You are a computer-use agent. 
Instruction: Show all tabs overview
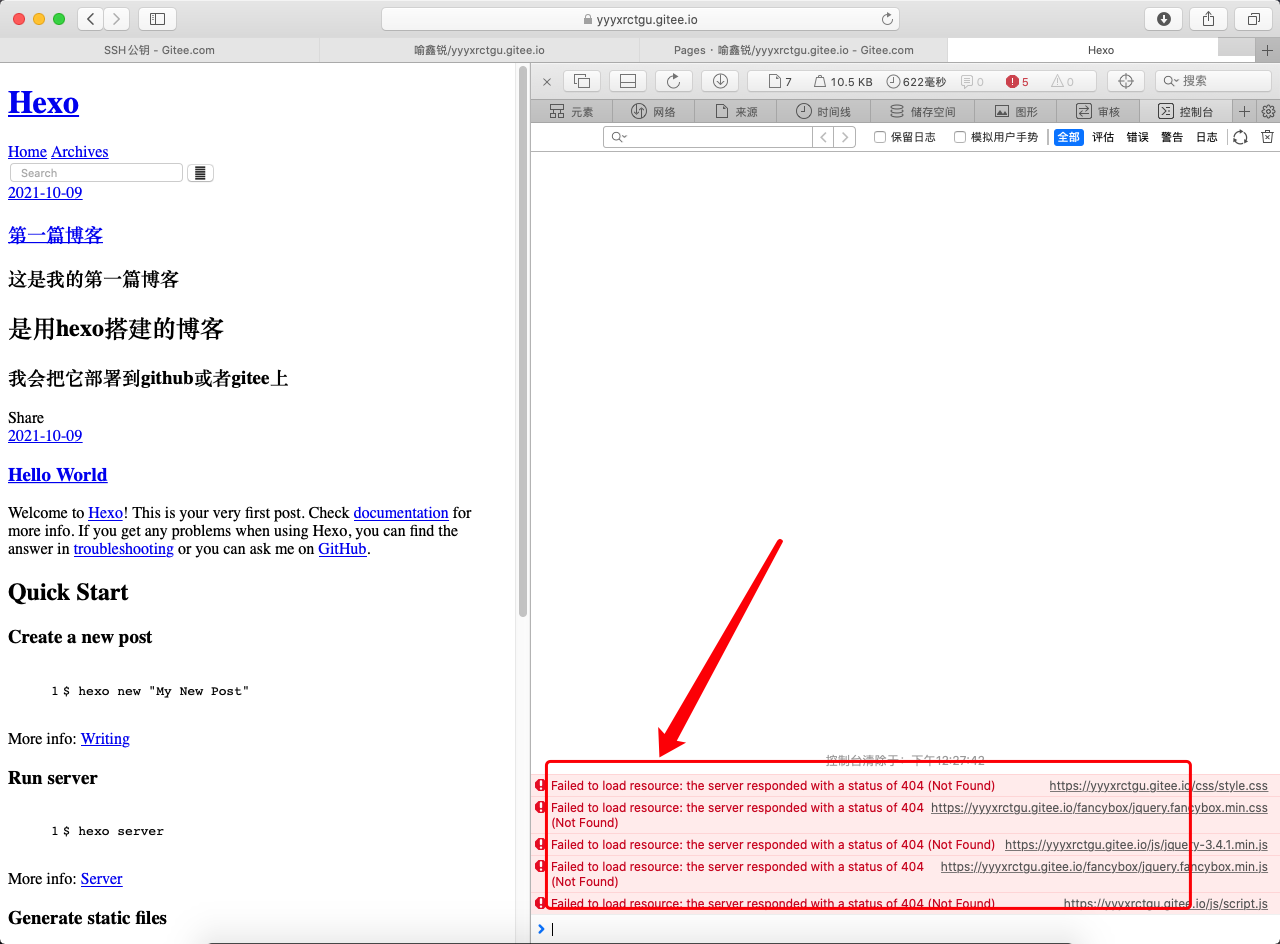1253,19
